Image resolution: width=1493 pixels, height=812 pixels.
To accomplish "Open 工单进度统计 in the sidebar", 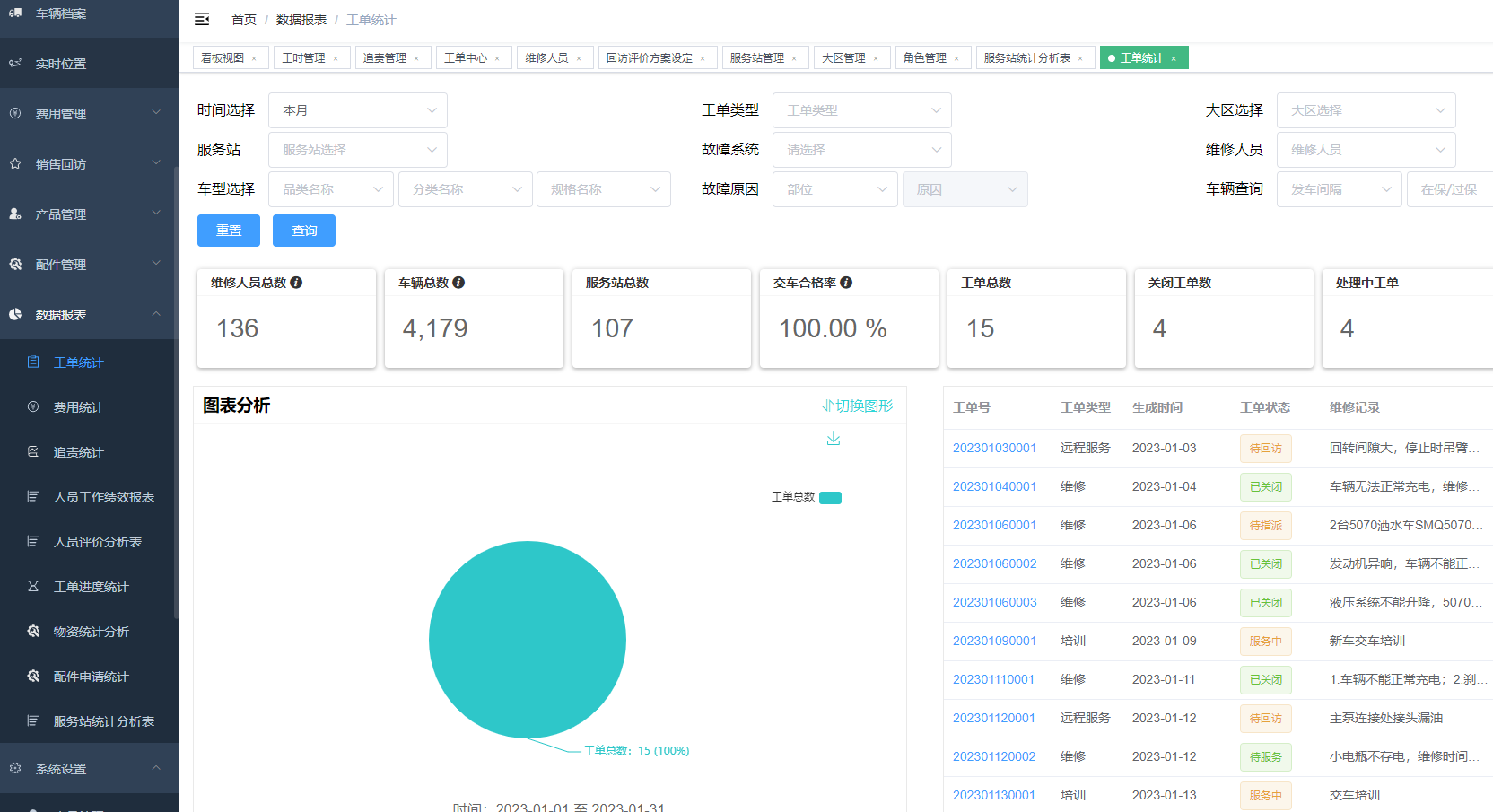I will (90, 587).
